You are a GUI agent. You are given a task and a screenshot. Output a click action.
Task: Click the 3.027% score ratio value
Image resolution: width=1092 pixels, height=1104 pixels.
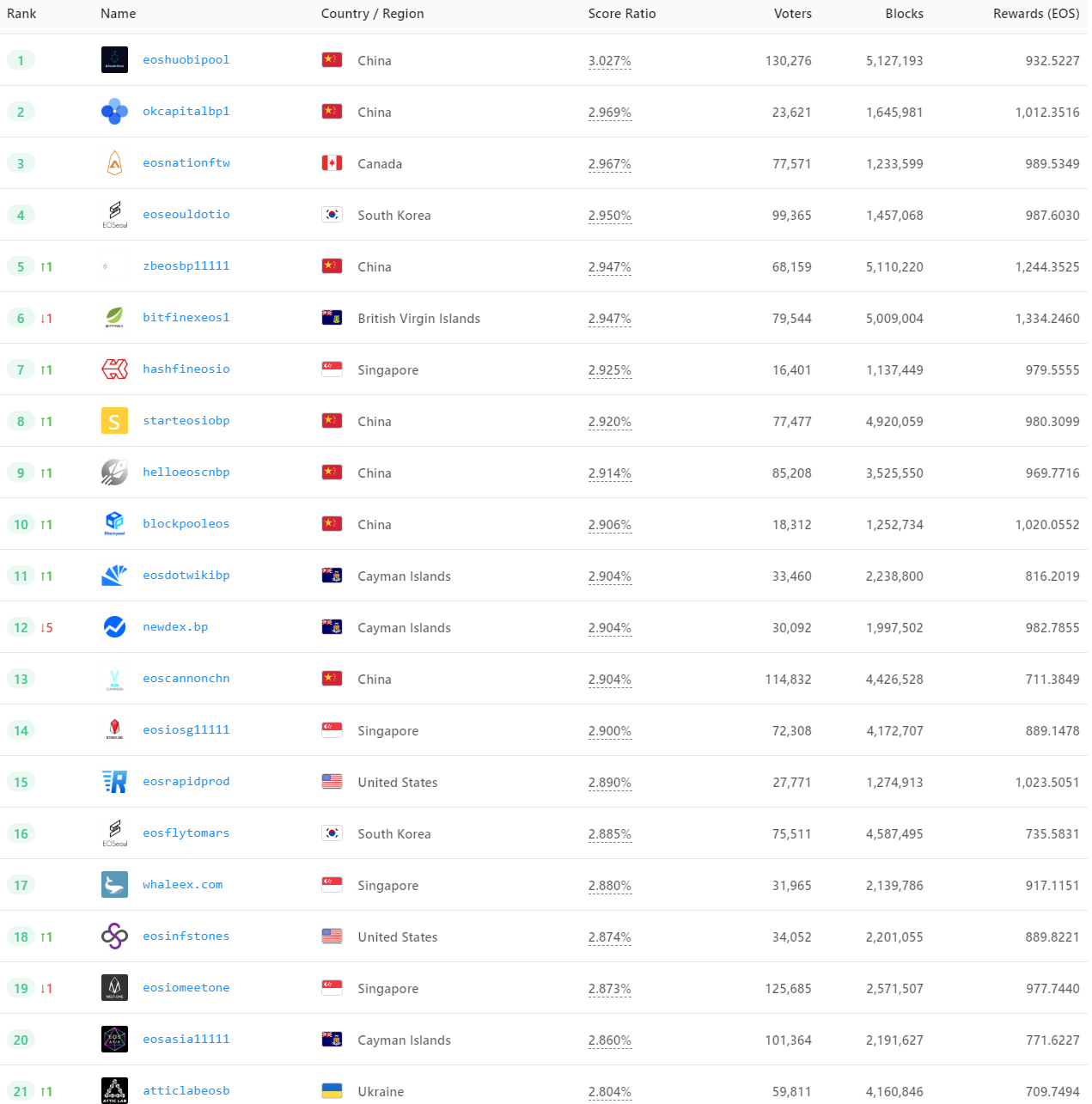tap(610, 61)
